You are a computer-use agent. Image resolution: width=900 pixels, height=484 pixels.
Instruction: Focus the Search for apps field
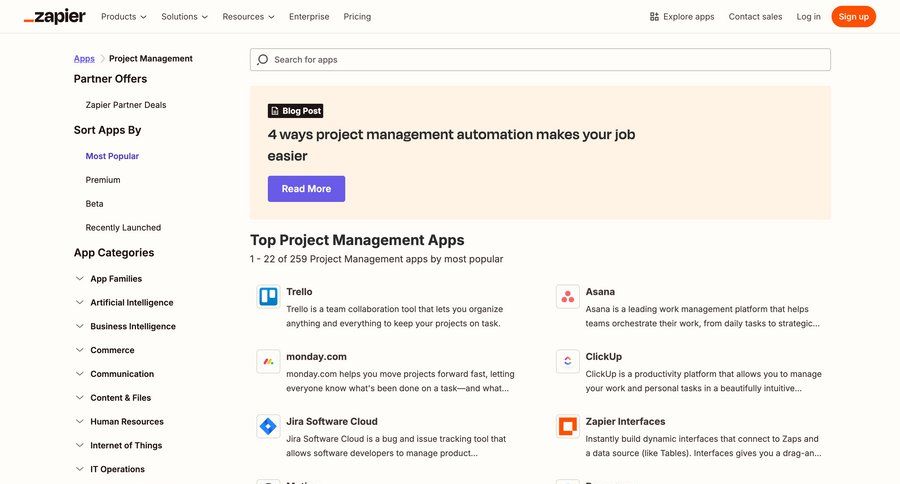click(540, 60)
